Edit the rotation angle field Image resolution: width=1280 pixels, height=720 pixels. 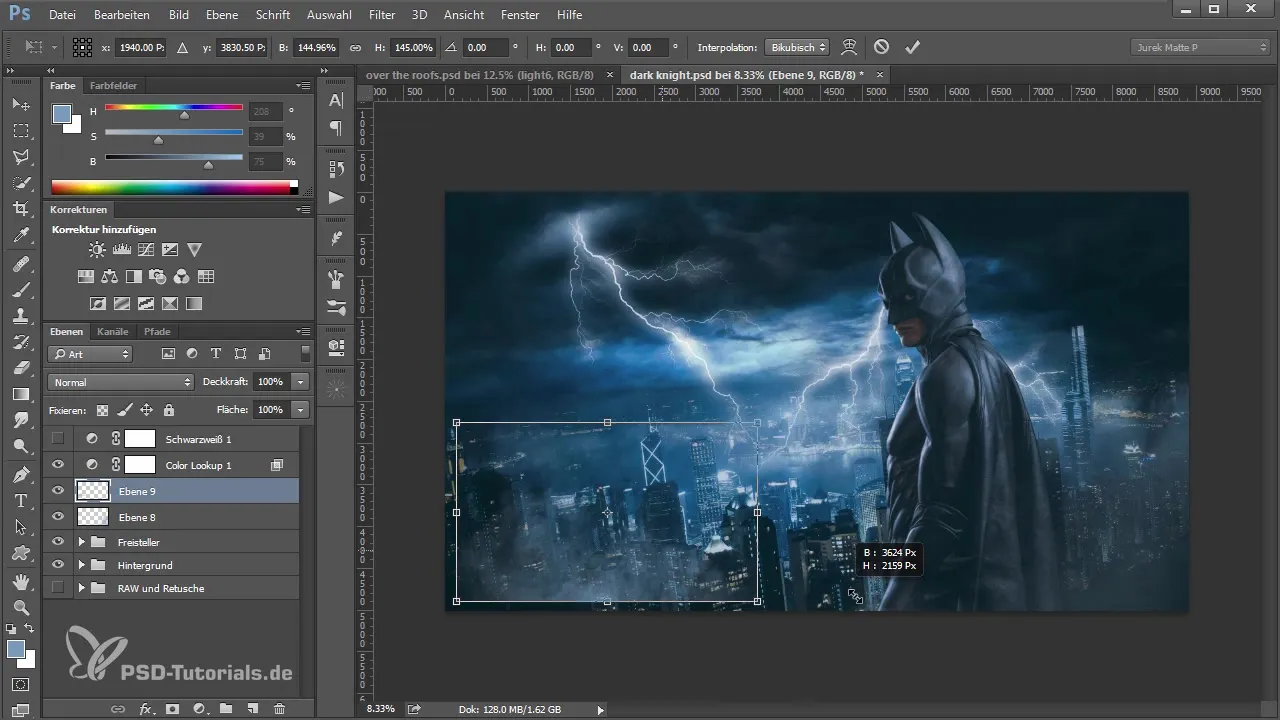(484, 47)
